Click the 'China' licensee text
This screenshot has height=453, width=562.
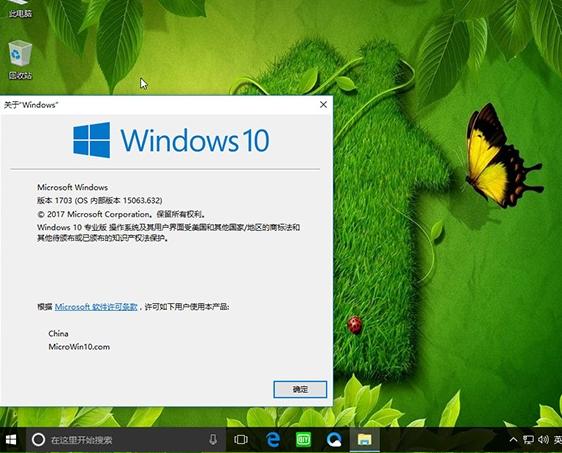tap(58, 334)
